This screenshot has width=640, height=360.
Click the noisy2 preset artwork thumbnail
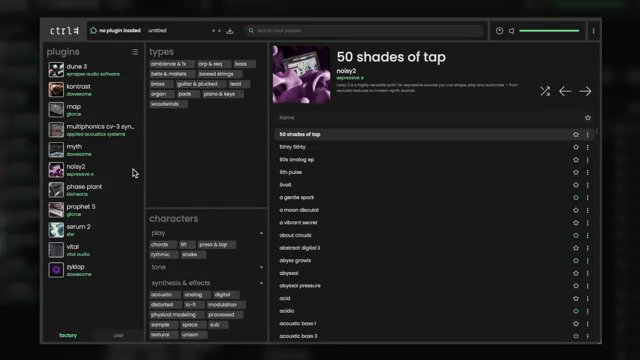point(301,74)
